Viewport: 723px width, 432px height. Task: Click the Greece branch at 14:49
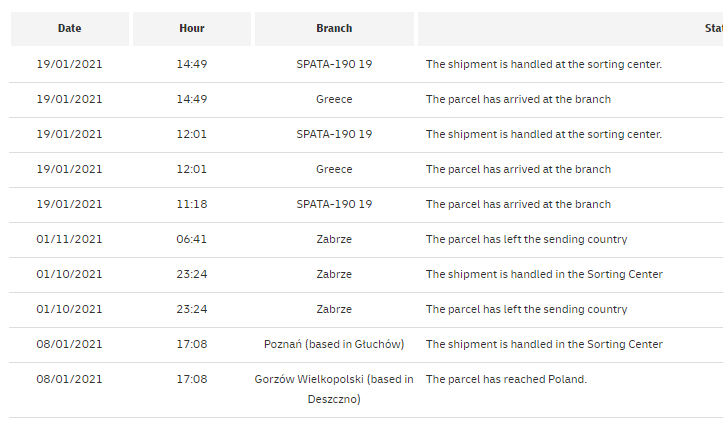[334, 100]
